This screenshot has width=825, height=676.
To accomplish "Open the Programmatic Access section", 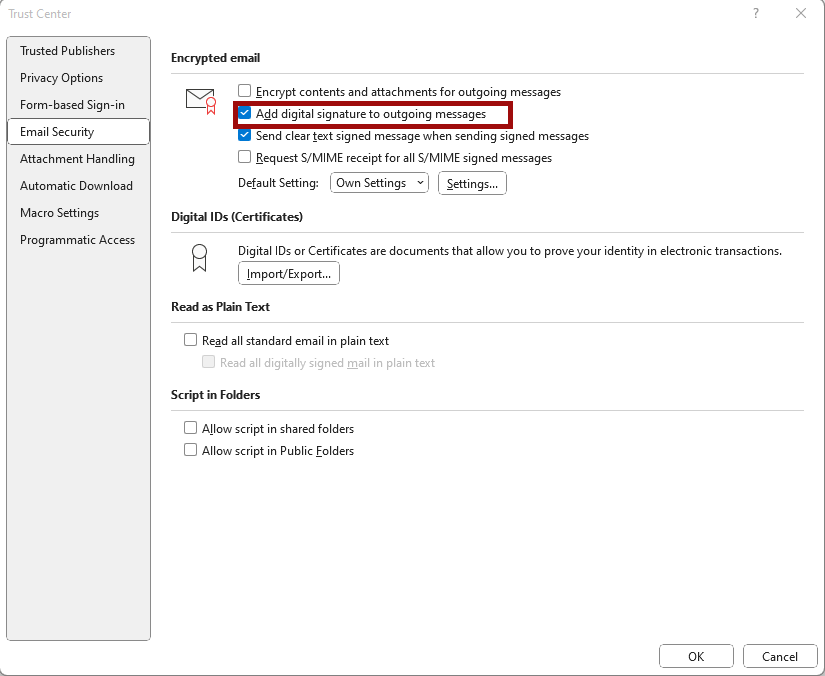I will 77,240.
